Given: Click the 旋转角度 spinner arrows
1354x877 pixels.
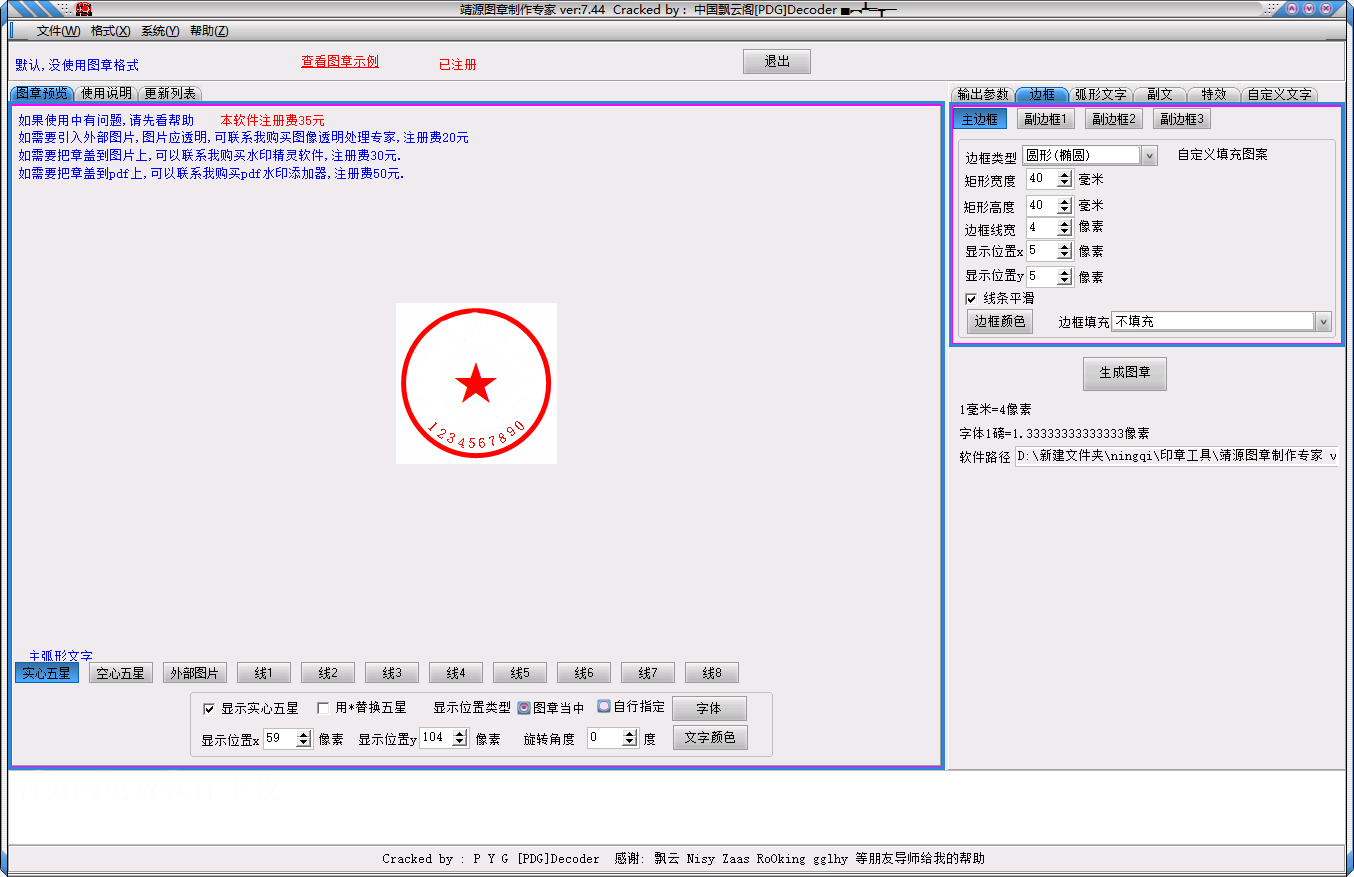Looking at the screenshot, I should 630,738.
